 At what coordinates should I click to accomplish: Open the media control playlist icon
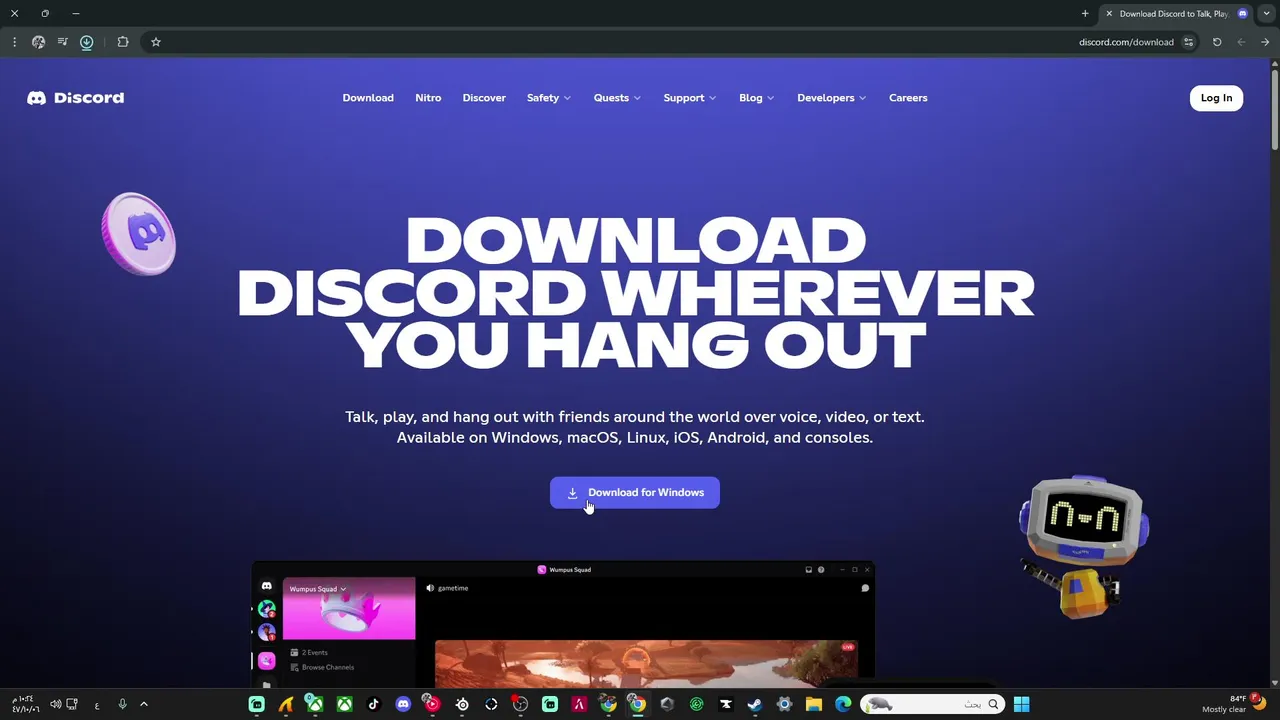62,42
